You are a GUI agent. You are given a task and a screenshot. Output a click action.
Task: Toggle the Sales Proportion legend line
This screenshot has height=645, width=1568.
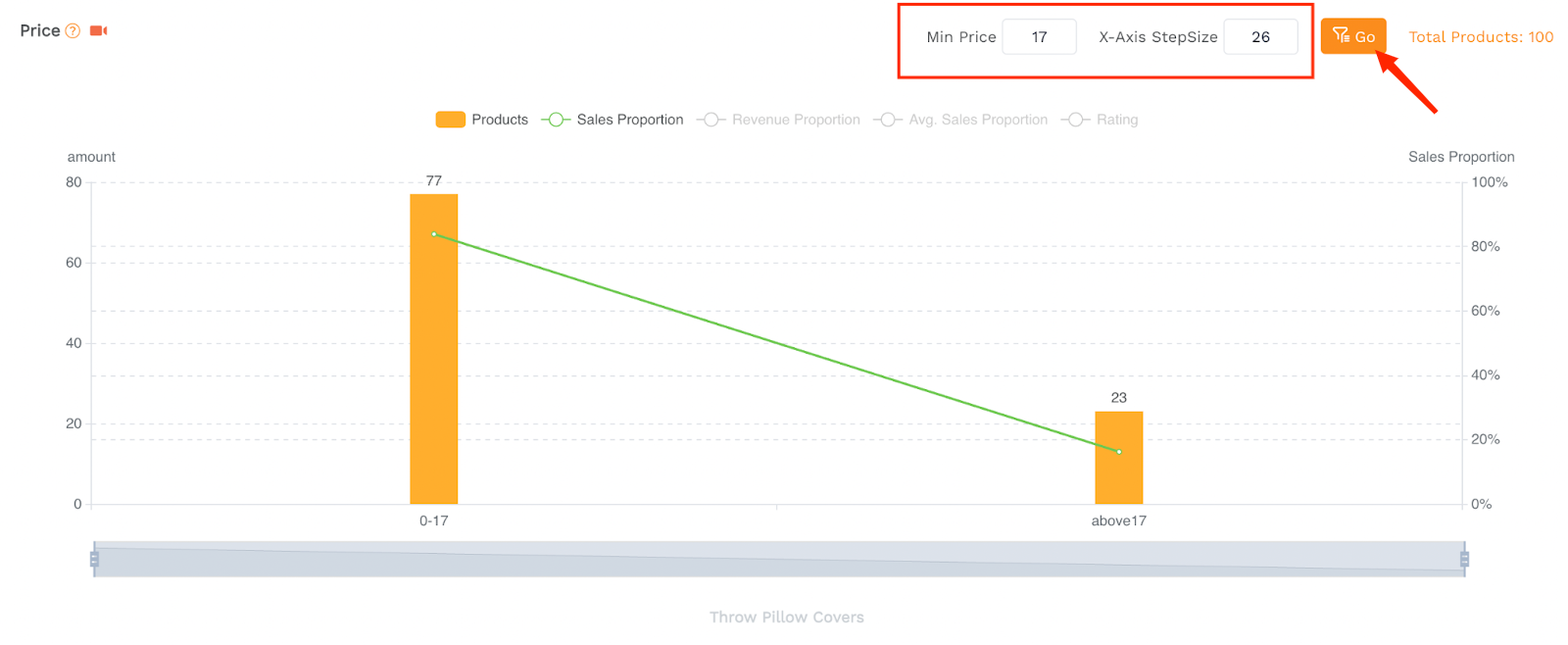[612, 120]
